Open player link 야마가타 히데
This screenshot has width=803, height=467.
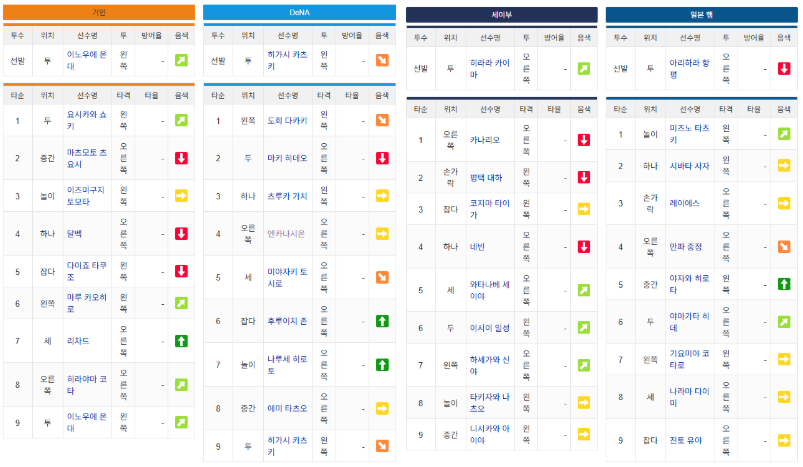click(x=689, y=322)
